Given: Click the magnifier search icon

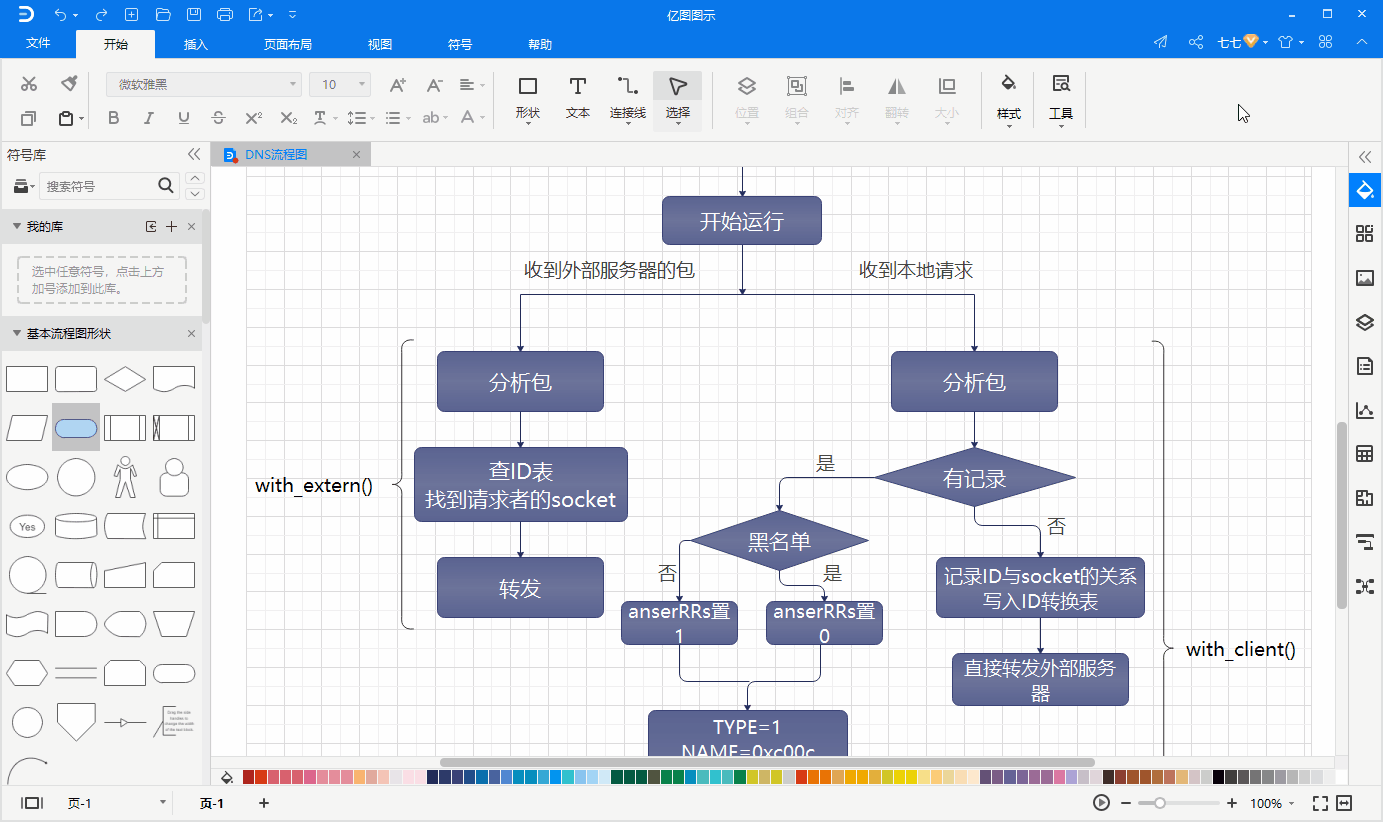Looking at the screenshot, I should [167, 186].
